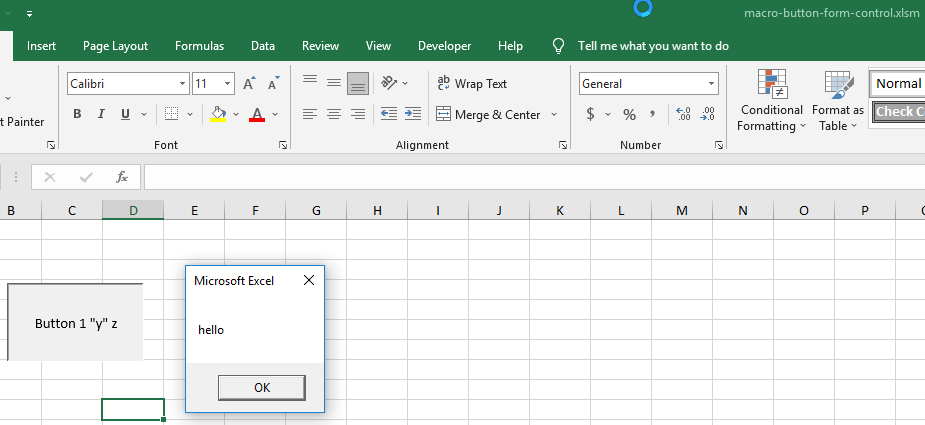Switch to the Page Layout tab
This screenshot has height=425, width=925.
116,46
